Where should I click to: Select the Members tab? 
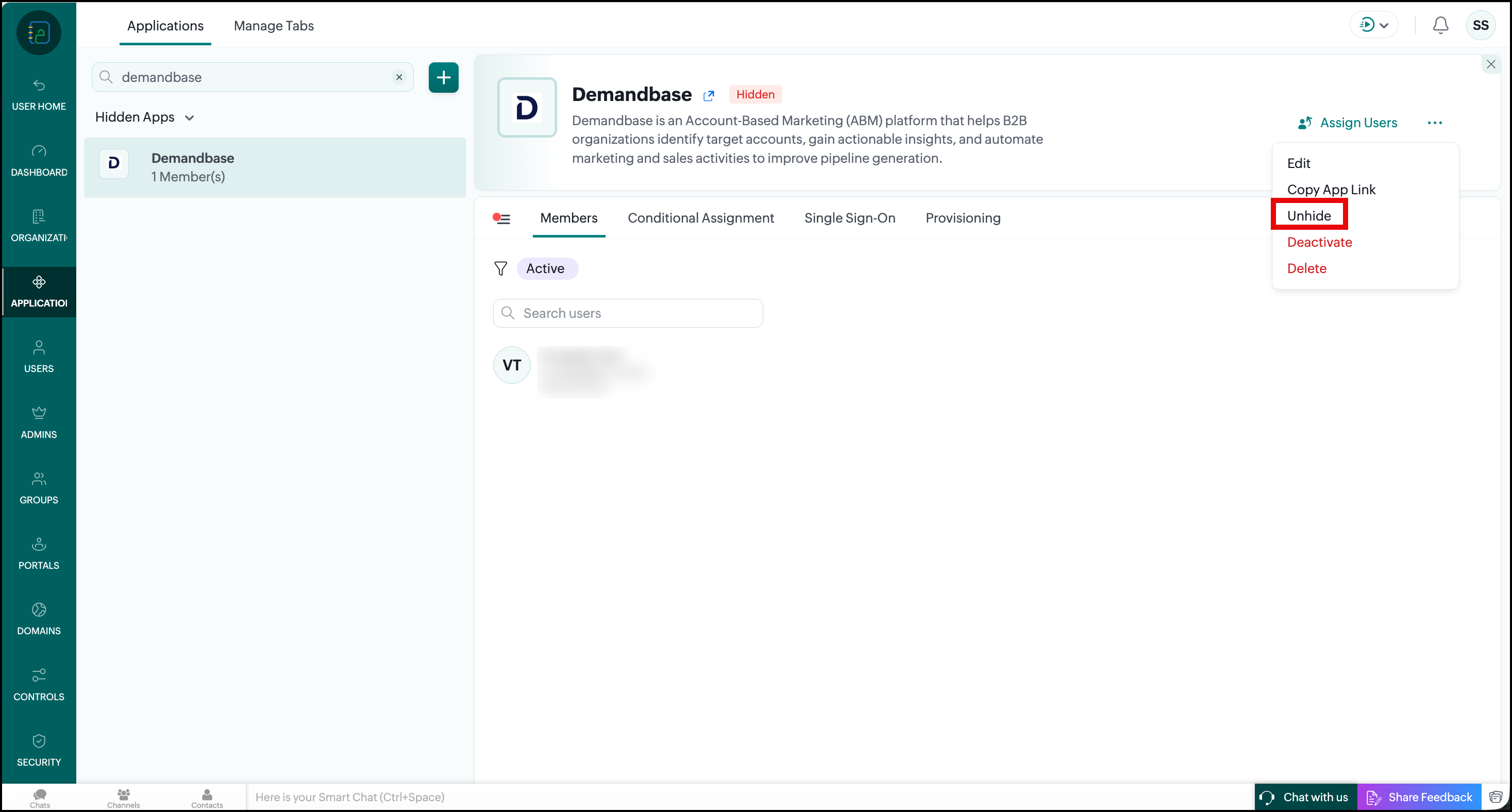(569, 217)
